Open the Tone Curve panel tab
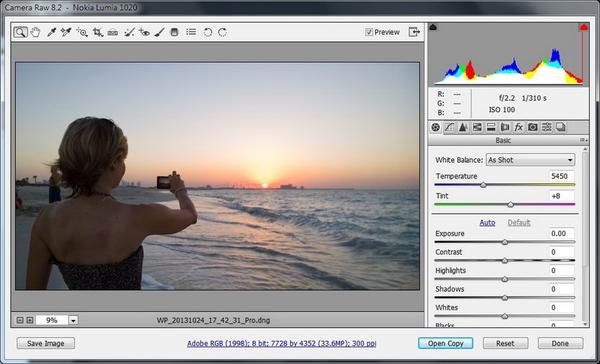The image size is (600, 364). pyautogui.click(x=449, y=127)
